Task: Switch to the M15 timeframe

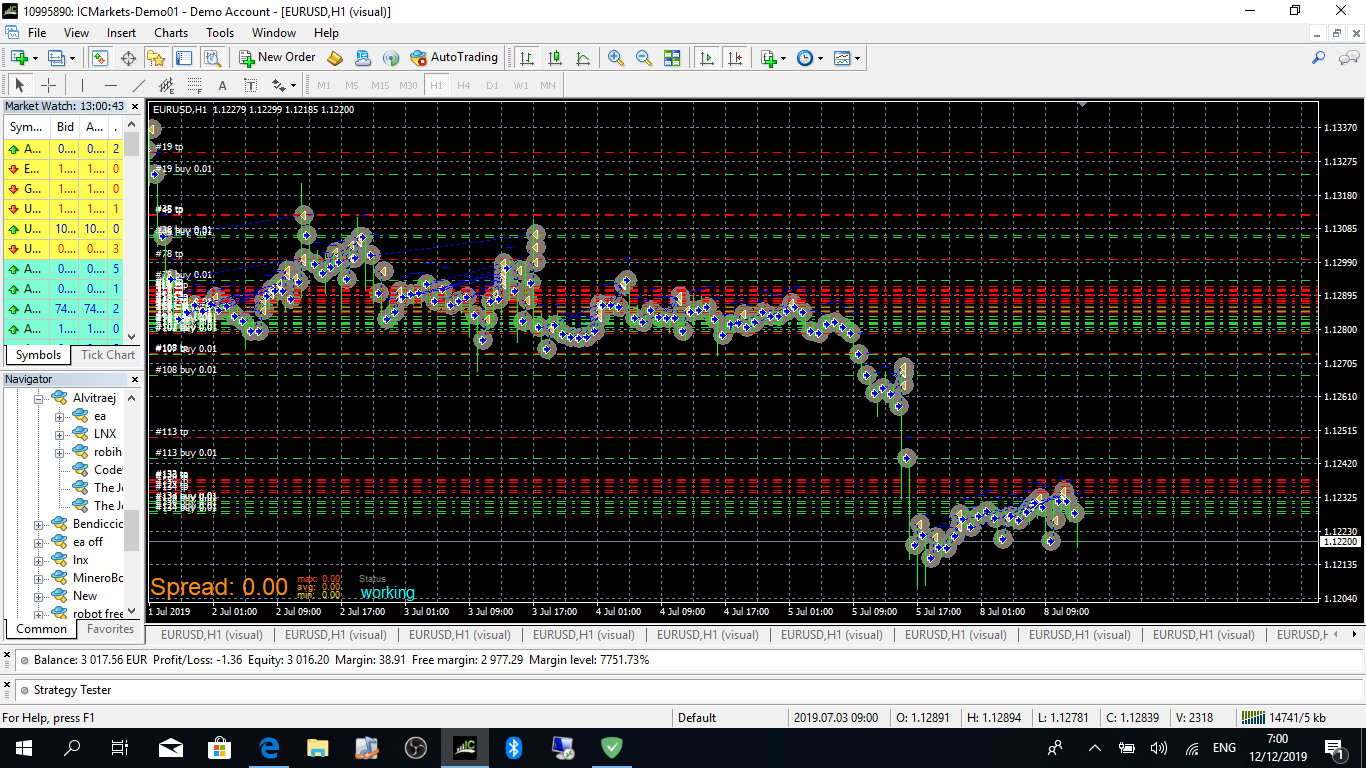Action: pyautogui.click(x=380, y=86)
